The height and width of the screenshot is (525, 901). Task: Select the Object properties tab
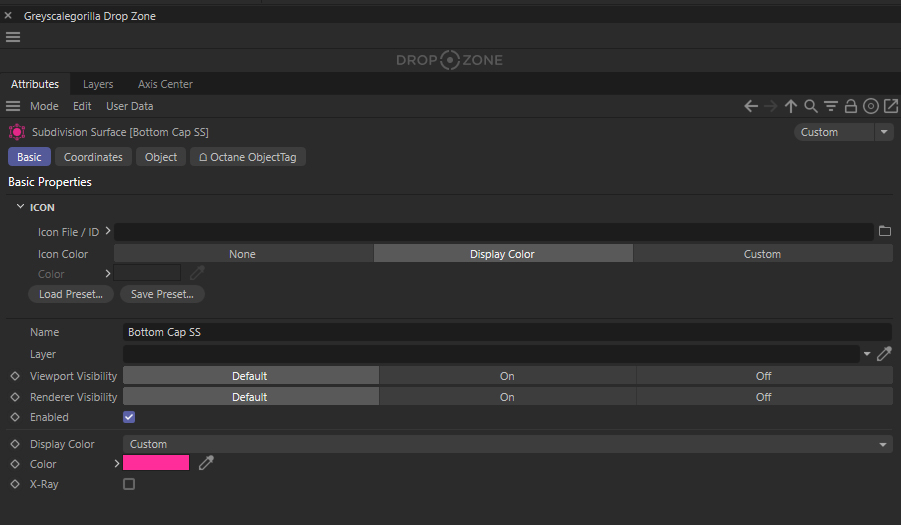(161, 157)
